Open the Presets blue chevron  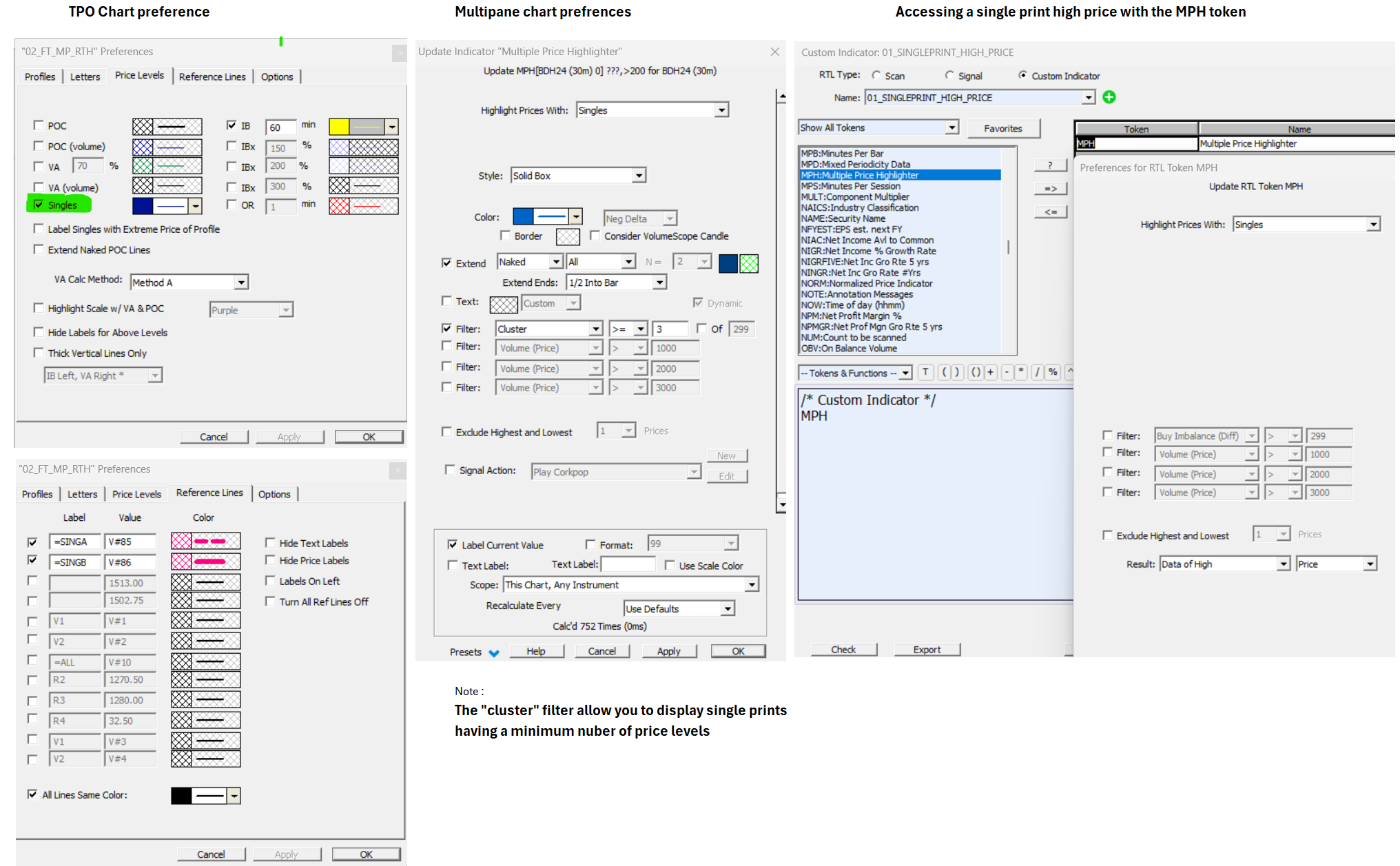tap(494, 653)
